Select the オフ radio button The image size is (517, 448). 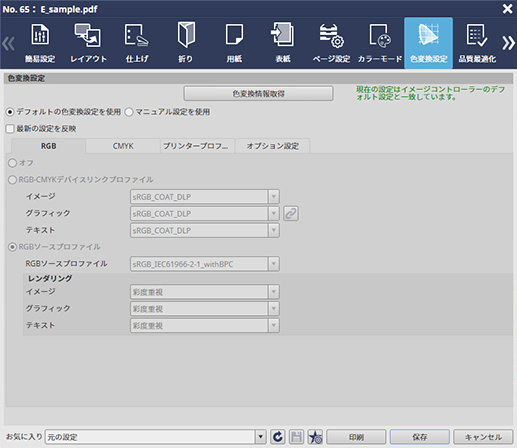click(x=12, y=163)
